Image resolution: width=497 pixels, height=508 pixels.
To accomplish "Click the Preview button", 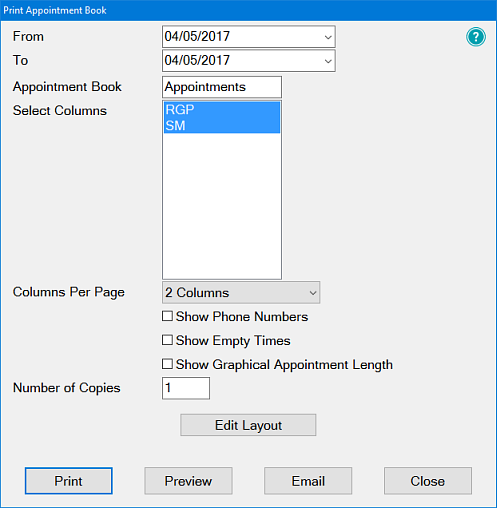I will point(188,481).
